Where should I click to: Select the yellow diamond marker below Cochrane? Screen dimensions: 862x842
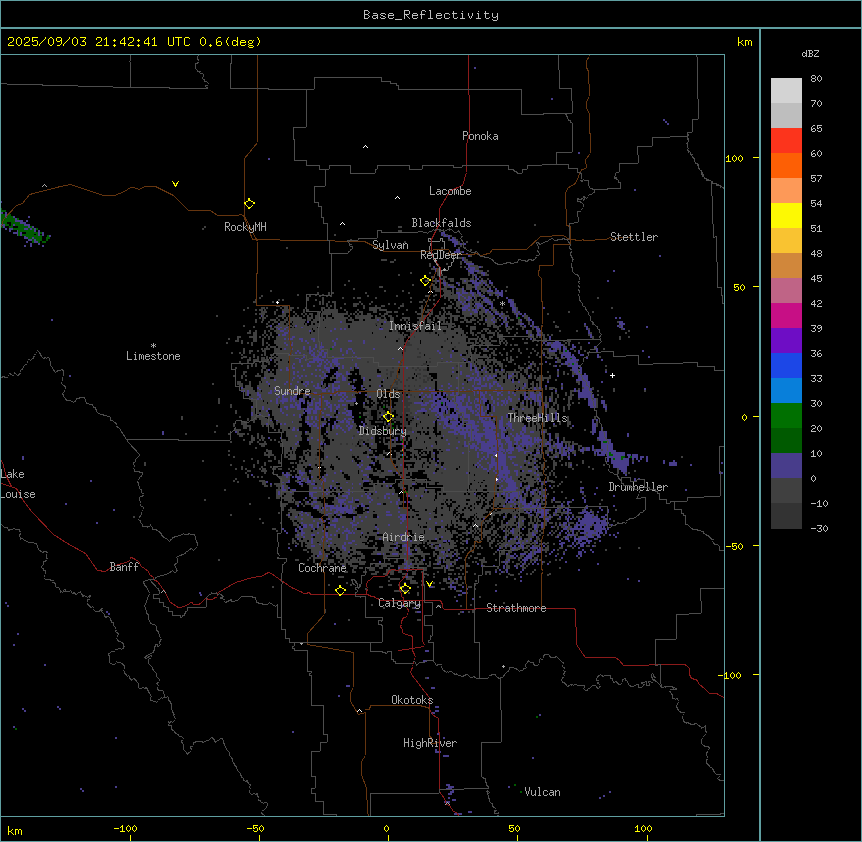(340, 590)
